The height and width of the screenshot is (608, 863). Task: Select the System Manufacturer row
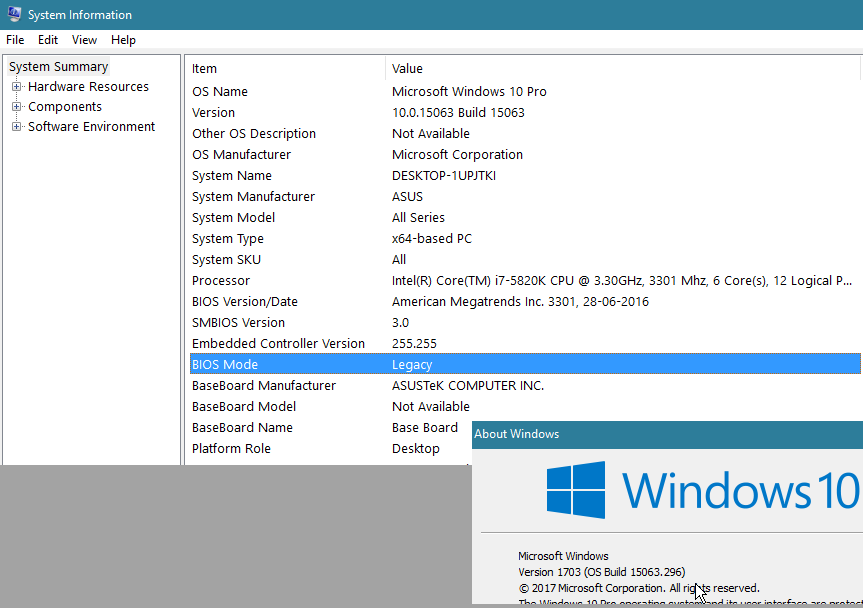(x=525, y=196)
